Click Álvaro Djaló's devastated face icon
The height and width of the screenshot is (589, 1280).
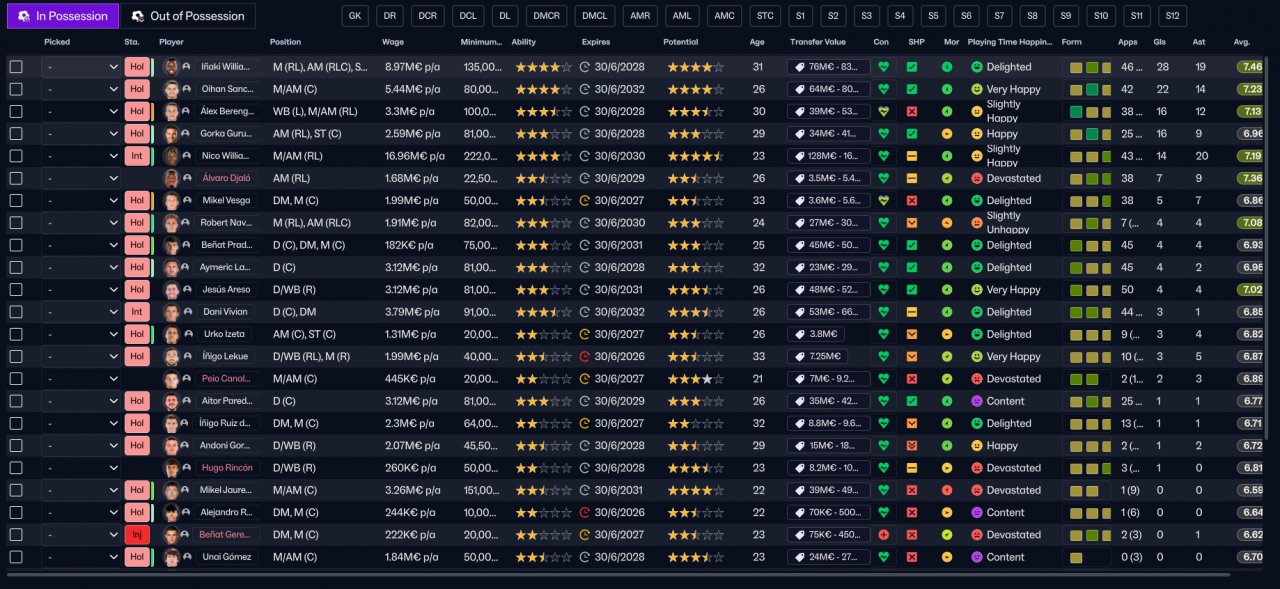click(x=977, y=178)
